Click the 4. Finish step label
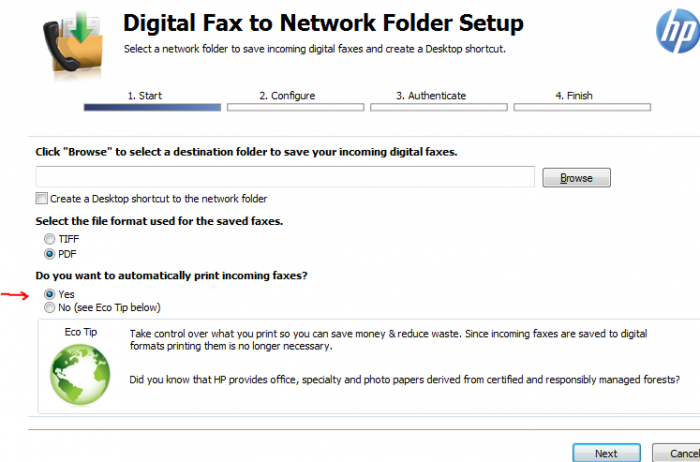This screenshot has height=462, width=700. pyautogui.click(x=574, y=96)
